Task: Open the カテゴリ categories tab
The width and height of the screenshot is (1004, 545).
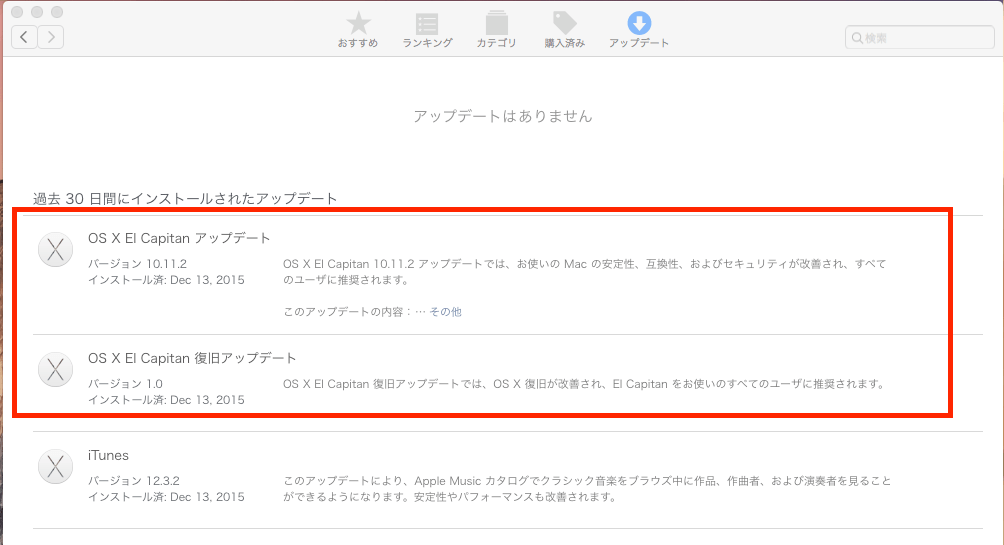Action: pos(496,30)
